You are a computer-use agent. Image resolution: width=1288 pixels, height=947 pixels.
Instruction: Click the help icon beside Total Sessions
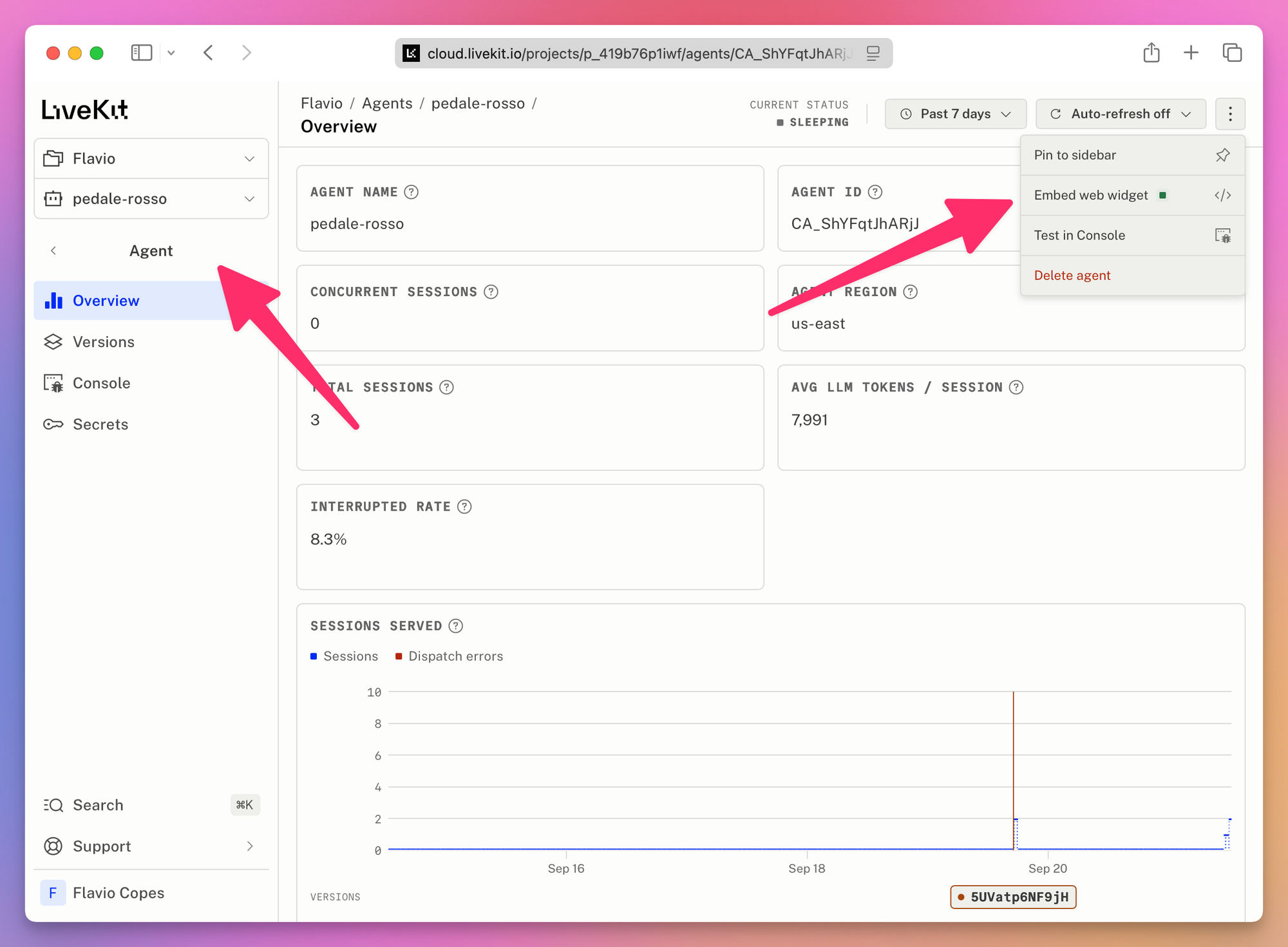click(x=446, y=387)
